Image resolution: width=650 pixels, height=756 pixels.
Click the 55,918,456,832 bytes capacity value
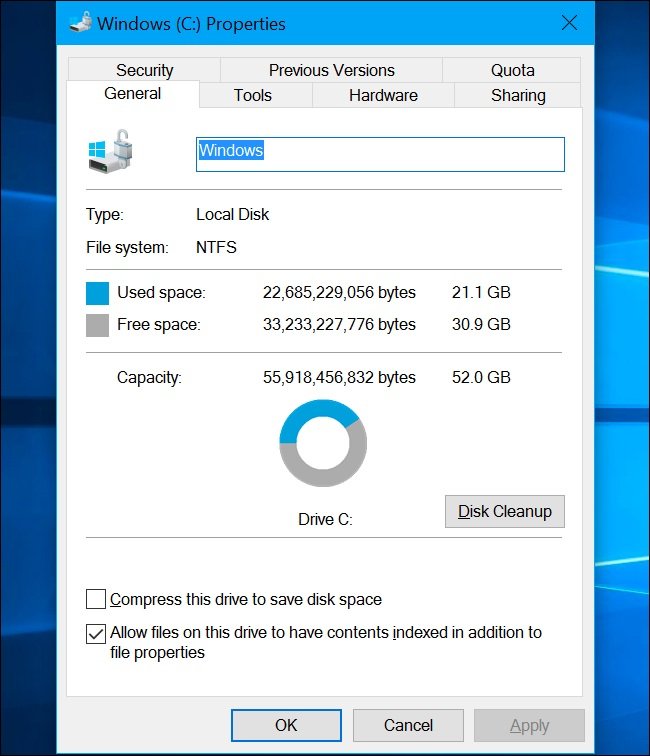(x=339, y=377)
